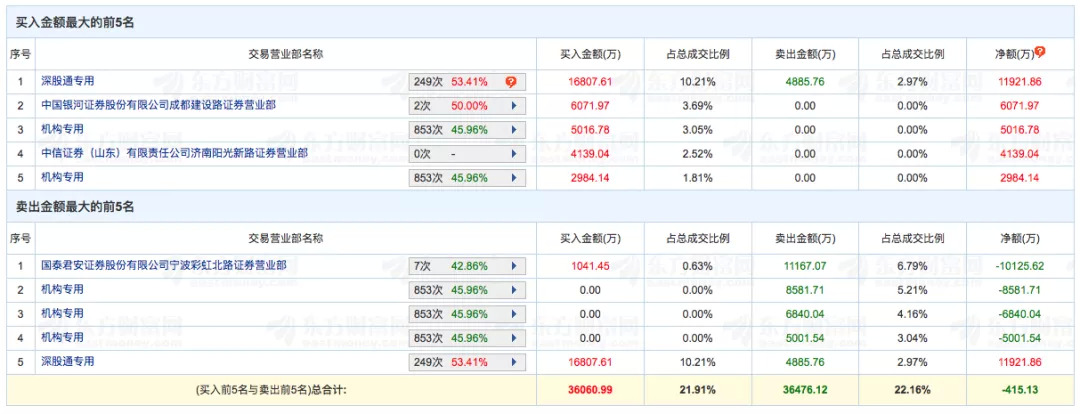Click the red help icon beside the 净额(万) header
The width and height of the screenshot is (1080, 414).
point(1039,51)
